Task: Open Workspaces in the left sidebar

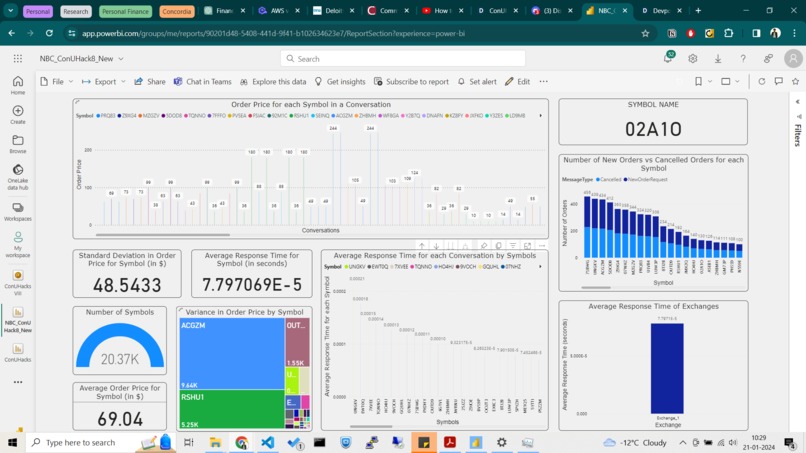Action: pos(18,211)
